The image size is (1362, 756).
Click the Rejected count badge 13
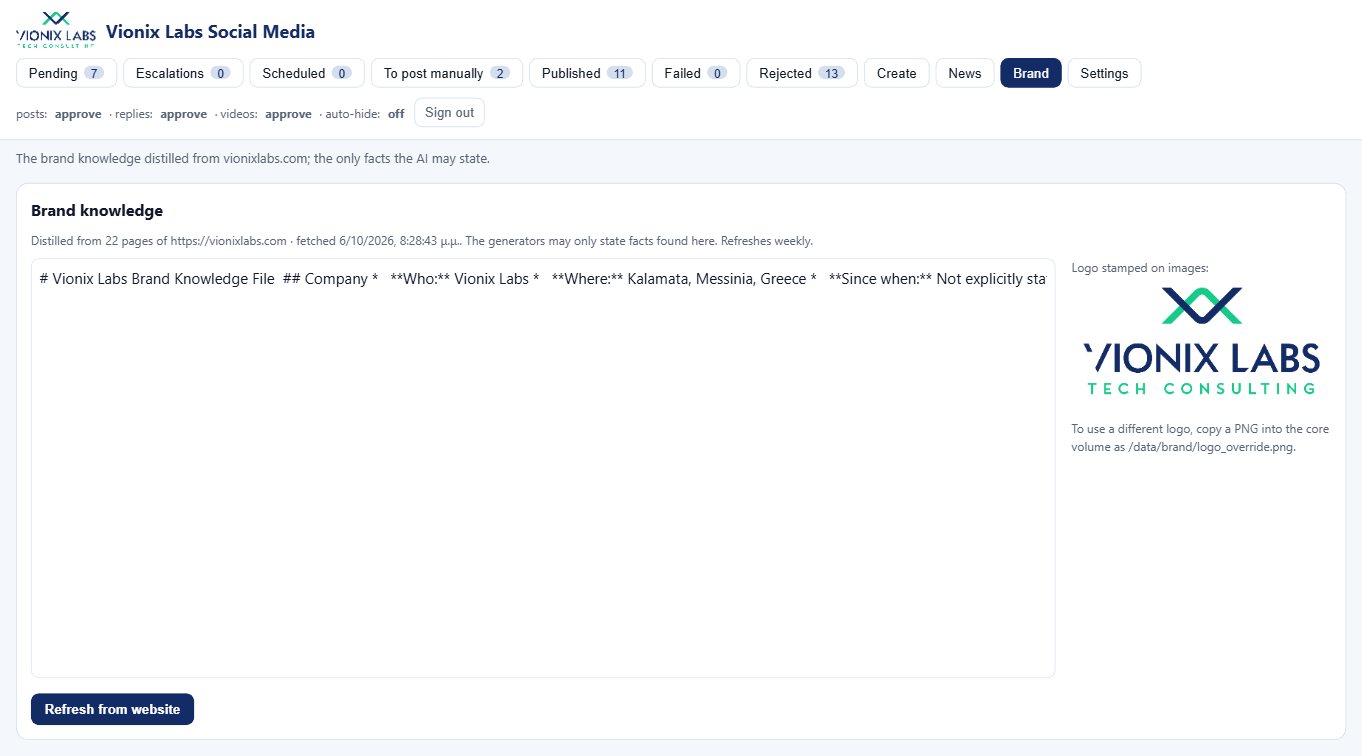click(831, 73)
